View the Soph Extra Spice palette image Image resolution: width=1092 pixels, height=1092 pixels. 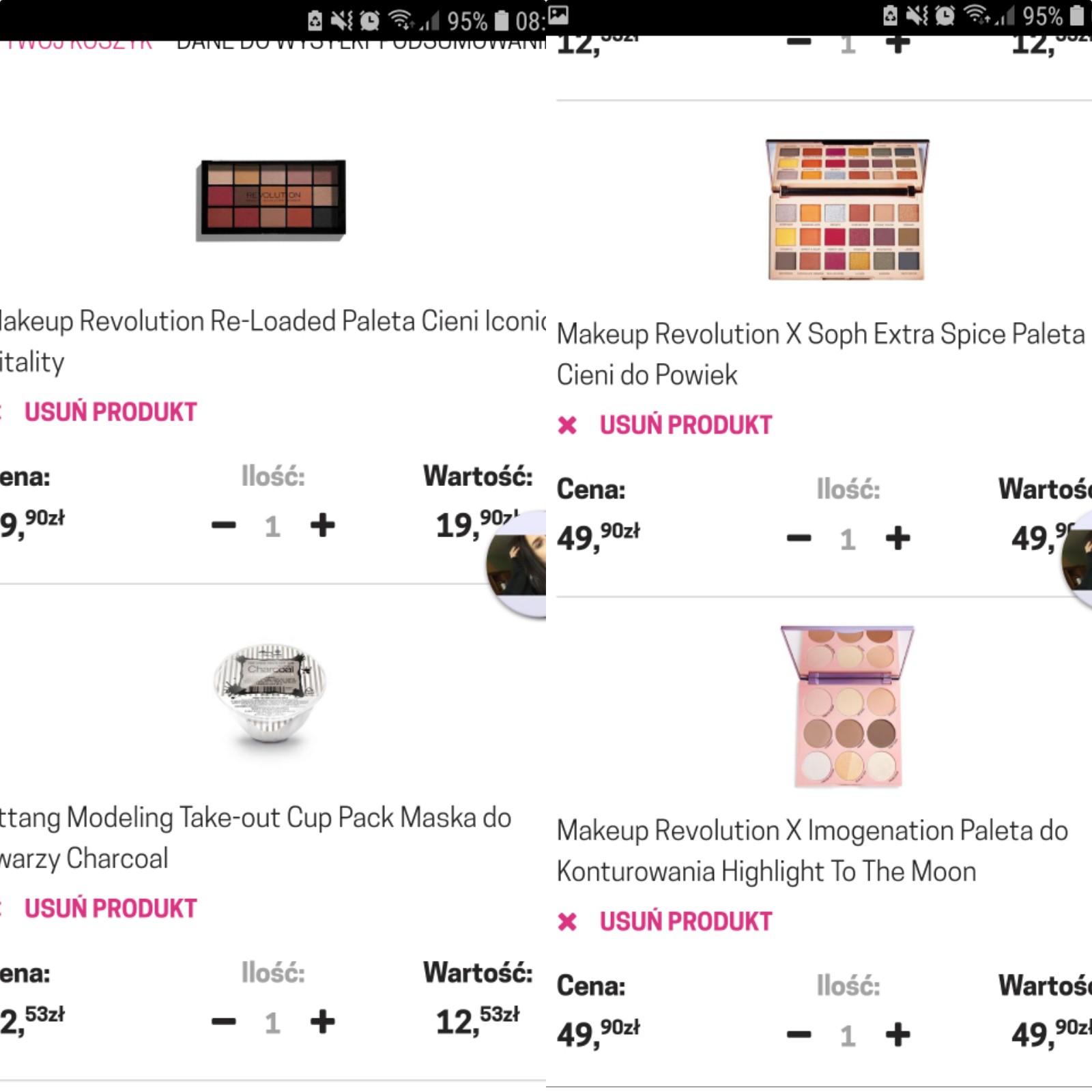click(847, 210)
